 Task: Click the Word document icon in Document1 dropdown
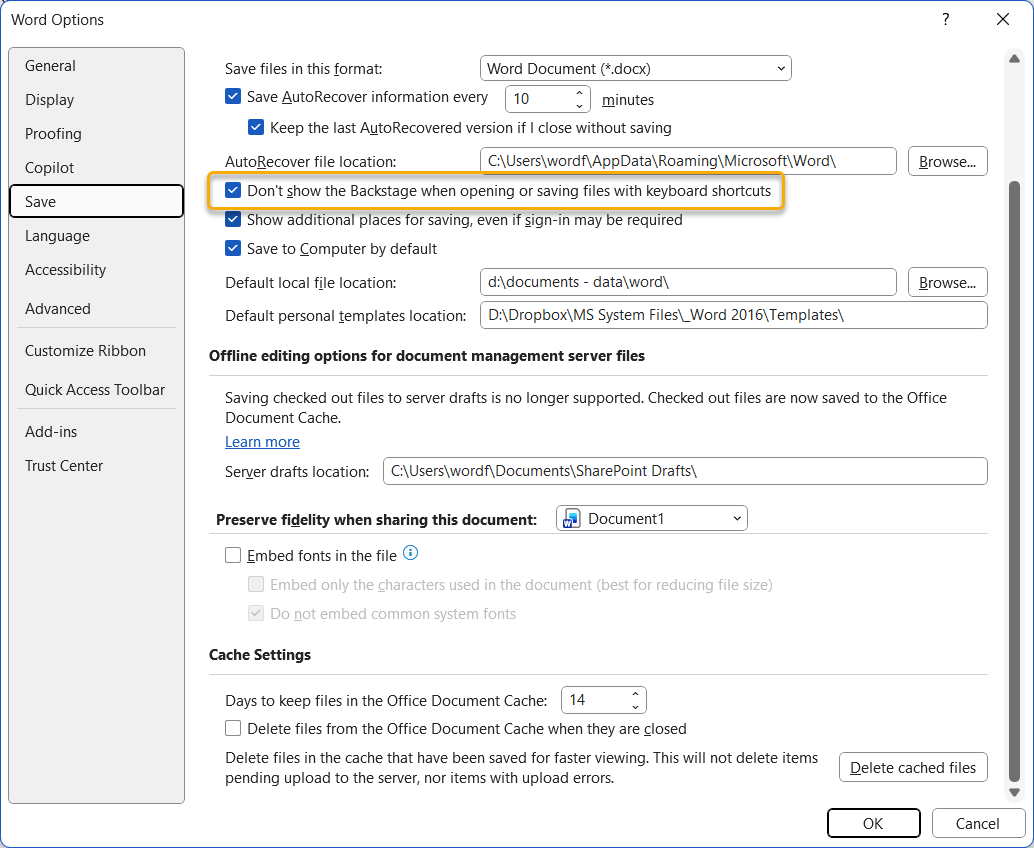570,519
